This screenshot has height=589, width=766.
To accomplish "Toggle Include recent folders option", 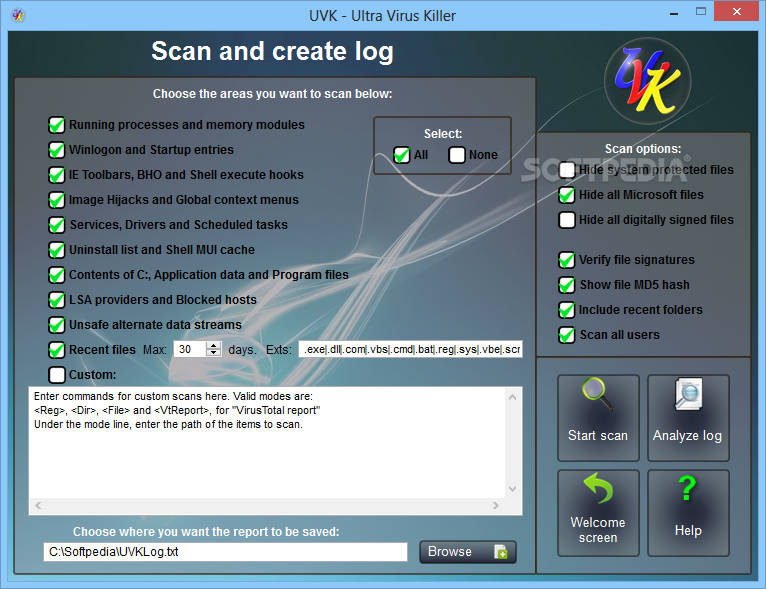I will click(x=567, y=310).
